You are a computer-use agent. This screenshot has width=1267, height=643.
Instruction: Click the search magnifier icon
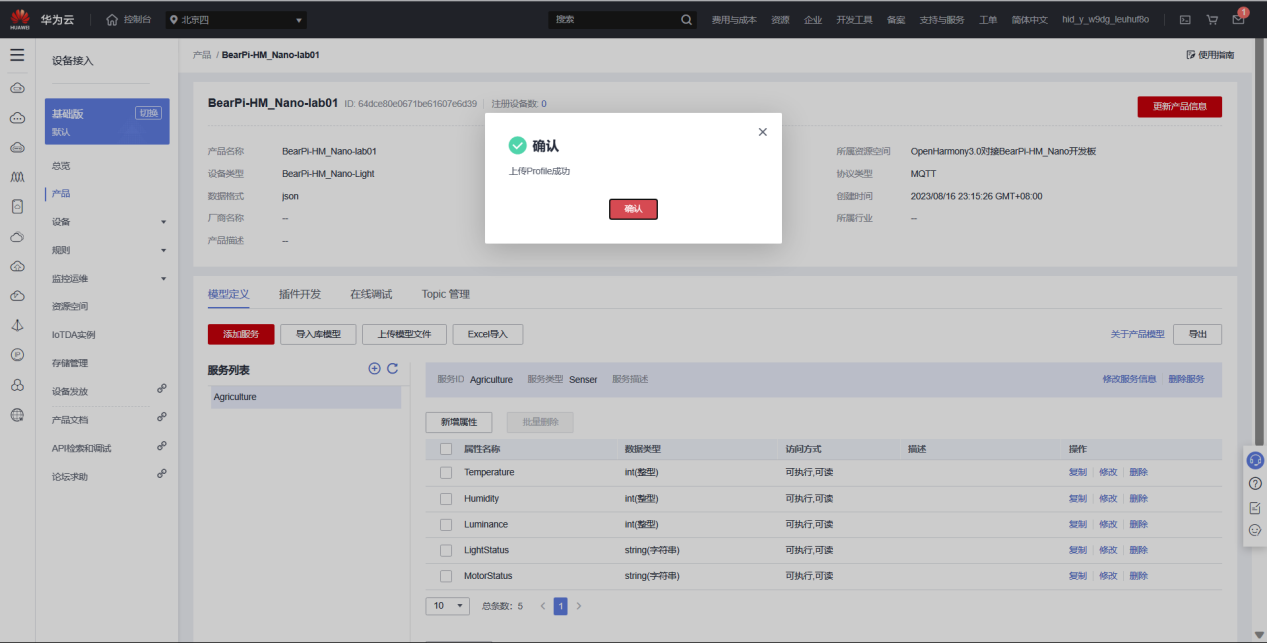click(x=686, y=19)
